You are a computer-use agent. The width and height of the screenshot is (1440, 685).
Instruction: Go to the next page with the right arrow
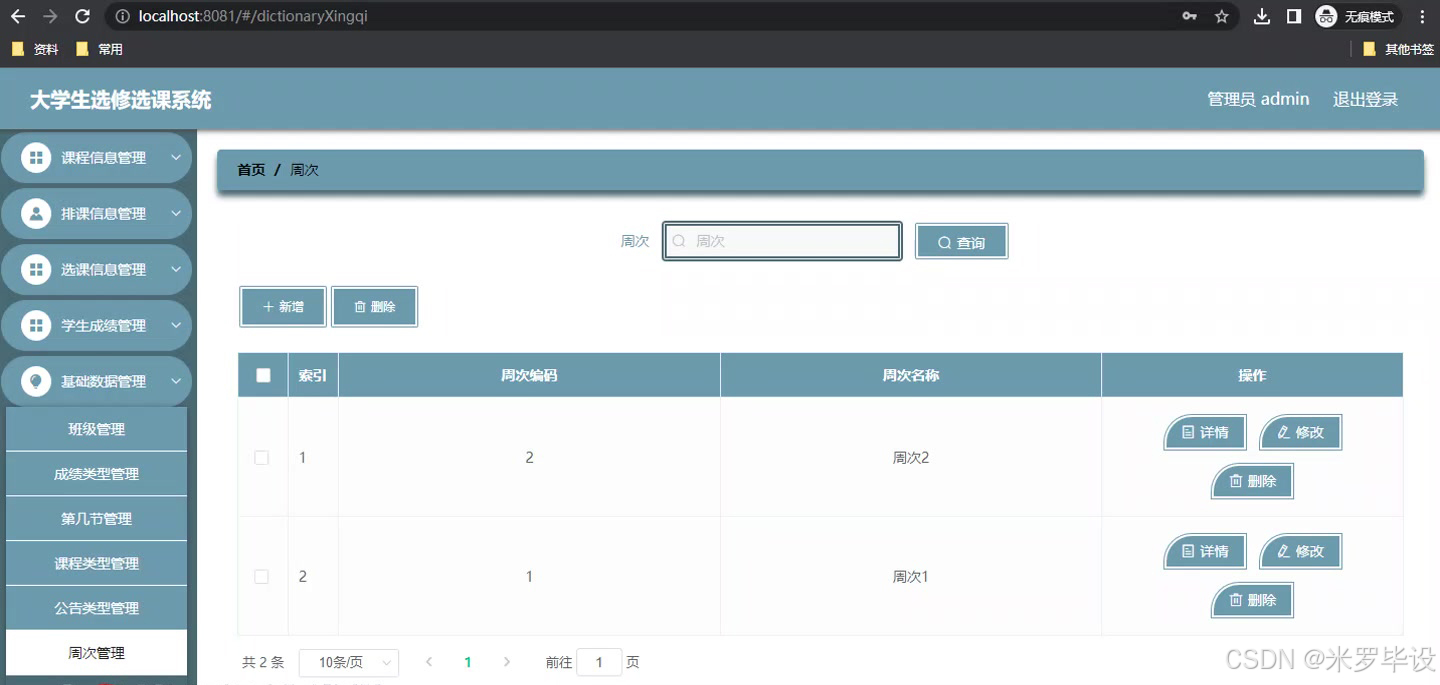pos(507,662)
